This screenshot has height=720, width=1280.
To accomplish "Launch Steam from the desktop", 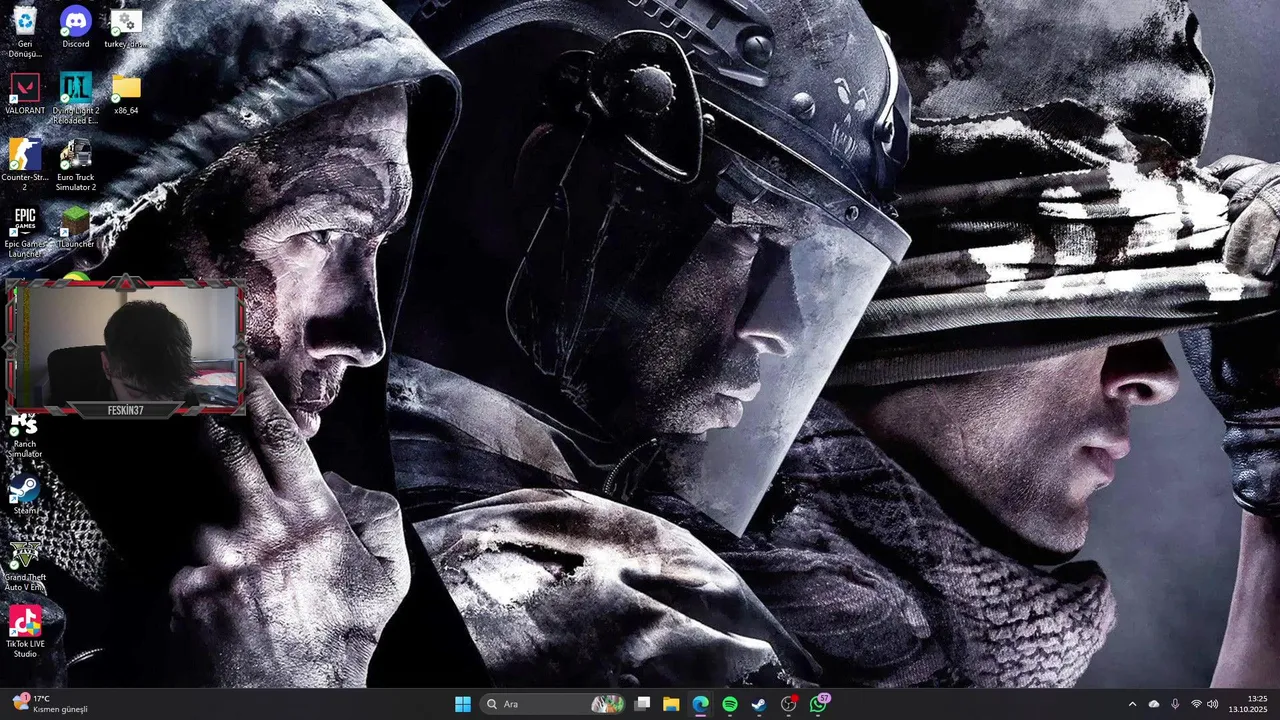I will [25, 495].
